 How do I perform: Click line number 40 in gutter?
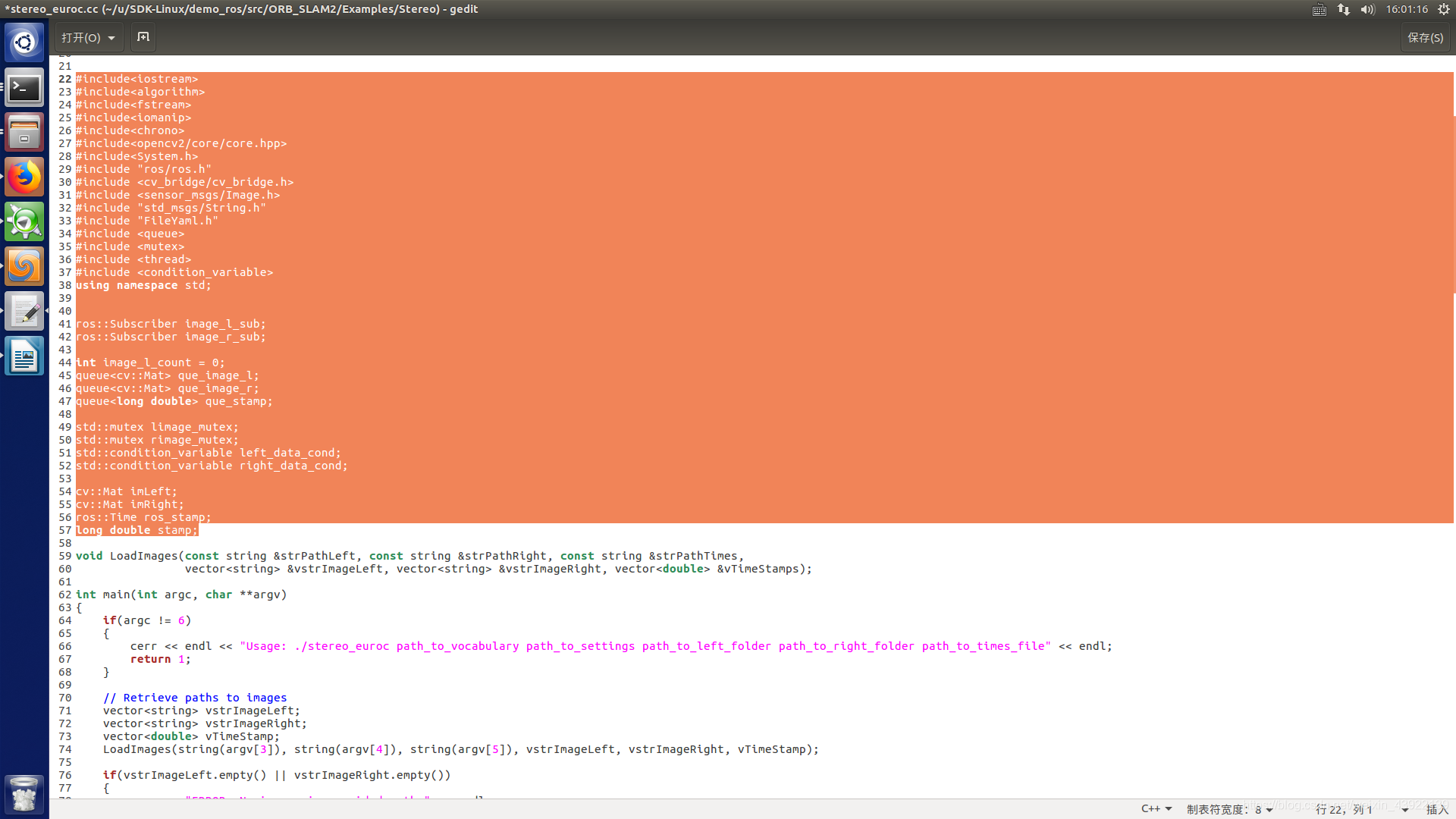coord(65,311)
